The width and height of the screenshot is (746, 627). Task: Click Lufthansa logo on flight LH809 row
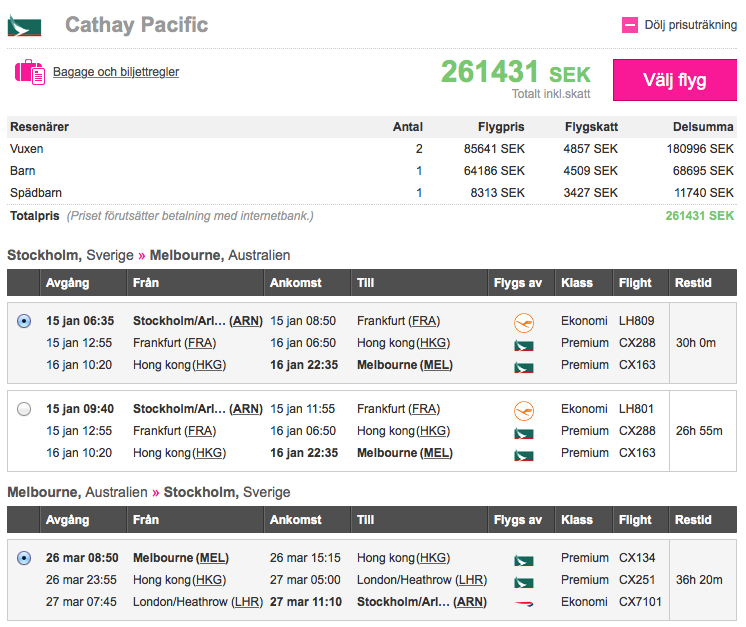coord(523,322)
